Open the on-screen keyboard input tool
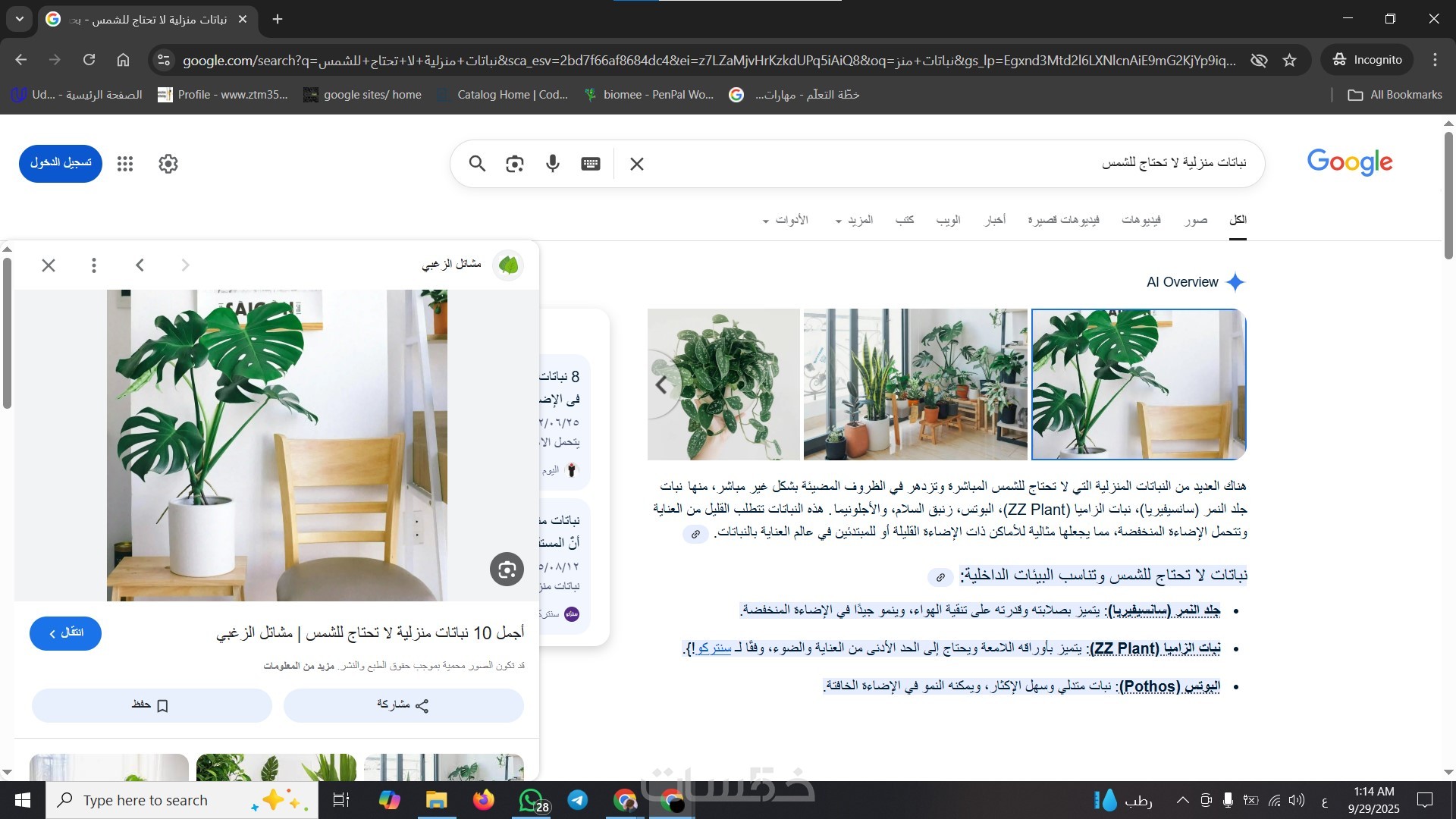 pos(591,164)
